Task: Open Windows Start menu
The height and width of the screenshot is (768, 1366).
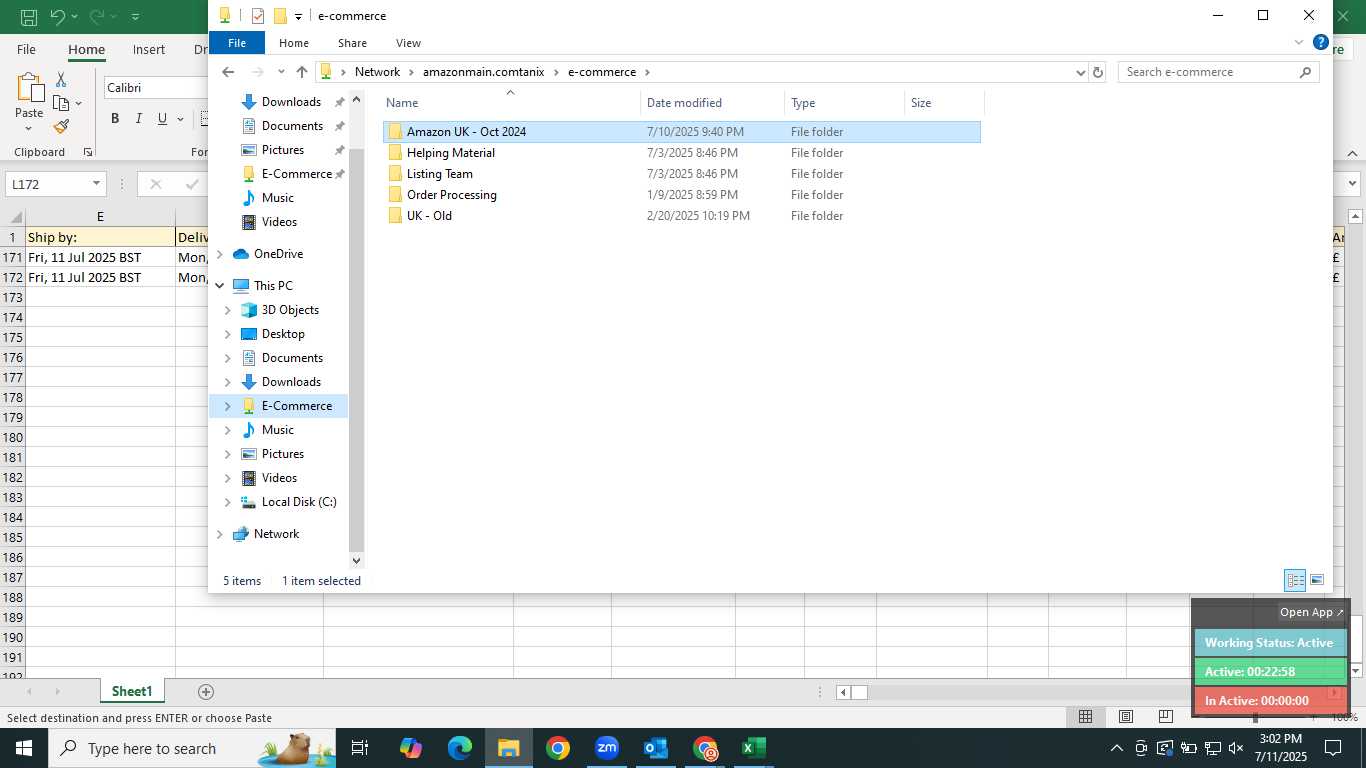Action: 24,748
